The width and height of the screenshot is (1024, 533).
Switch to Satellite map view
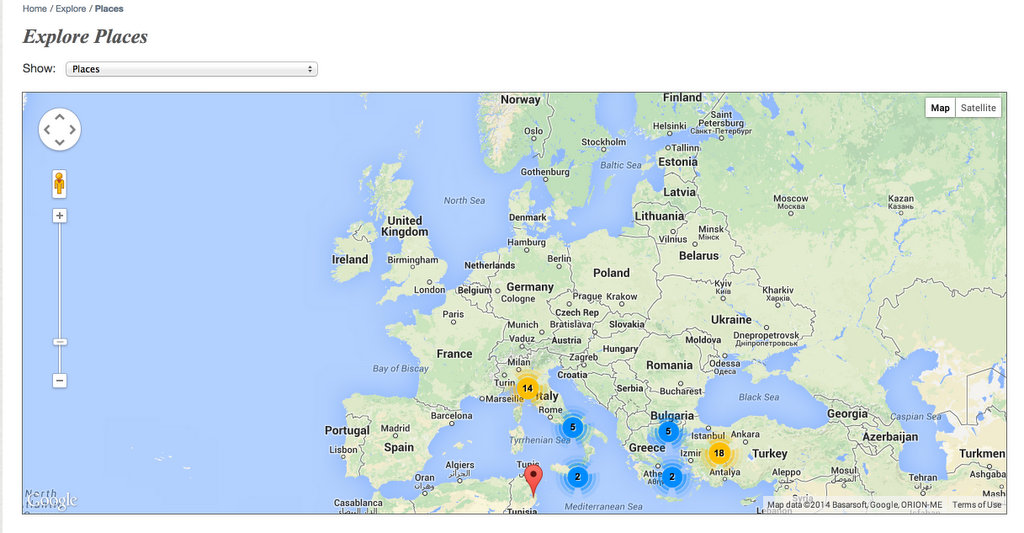[x=978, y=108]
